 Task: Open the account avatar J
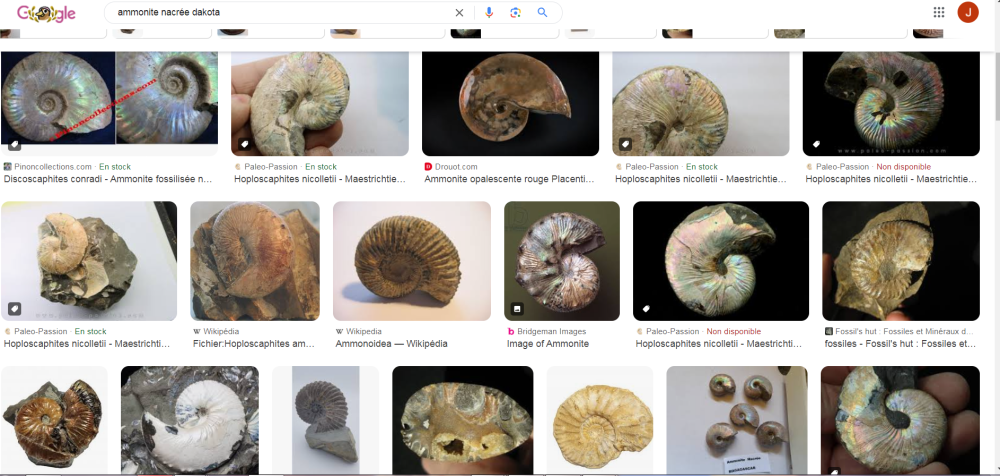pyautogui.click(x=967, y=12)
